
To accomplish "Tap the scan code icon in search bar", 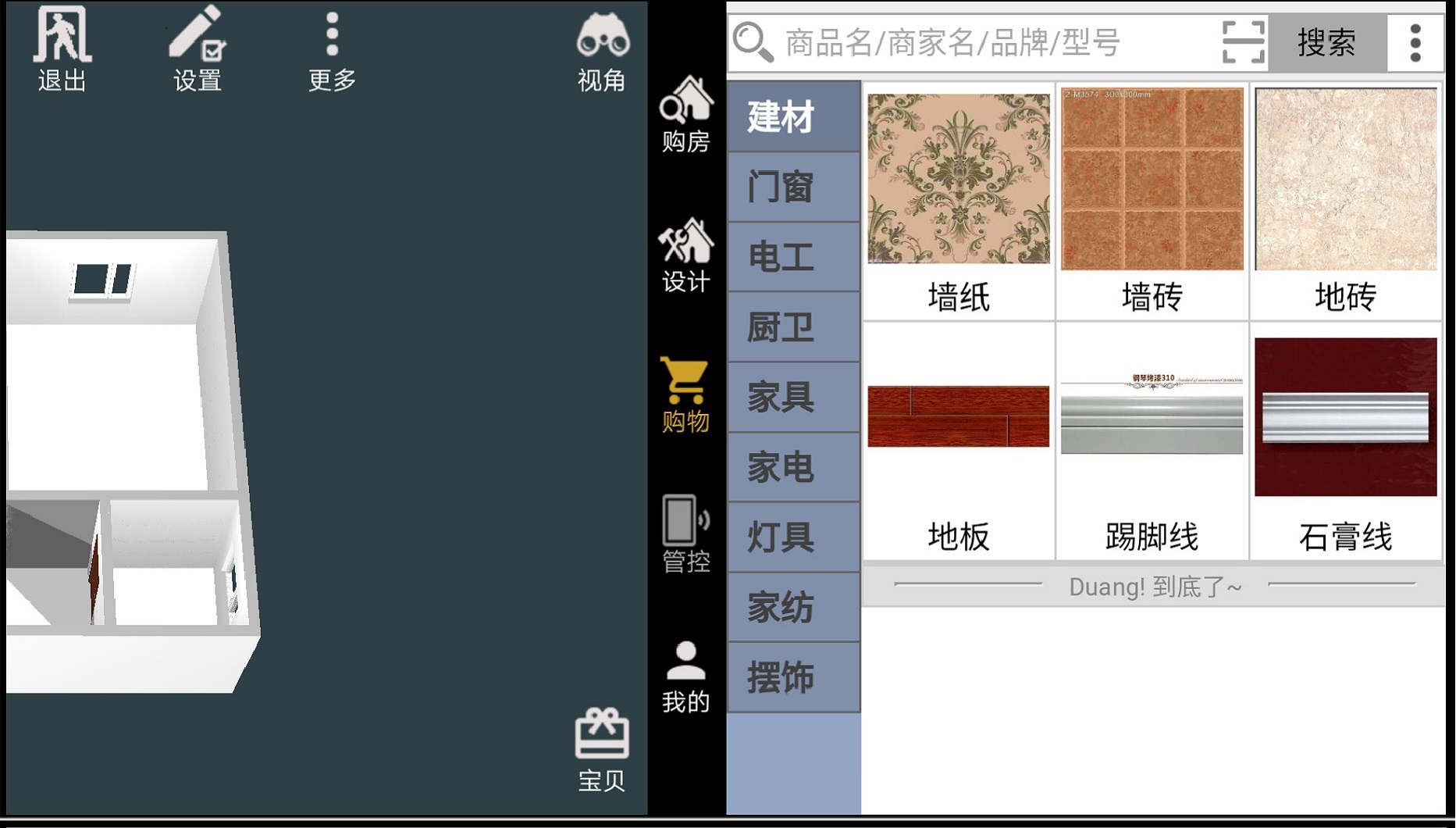I will pyautogui.click(x=1242, y=42).
